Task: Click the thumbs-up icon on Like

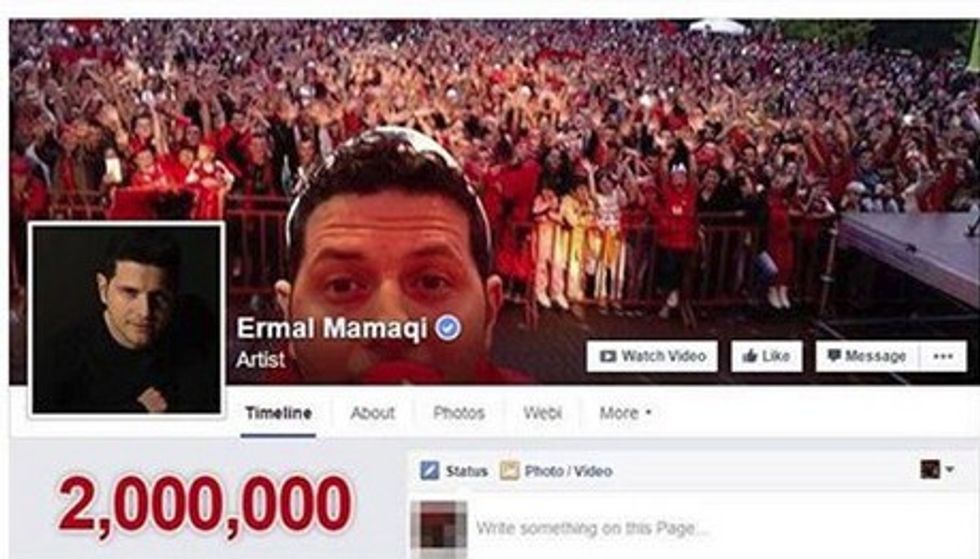Action: [x=749, y=356]
